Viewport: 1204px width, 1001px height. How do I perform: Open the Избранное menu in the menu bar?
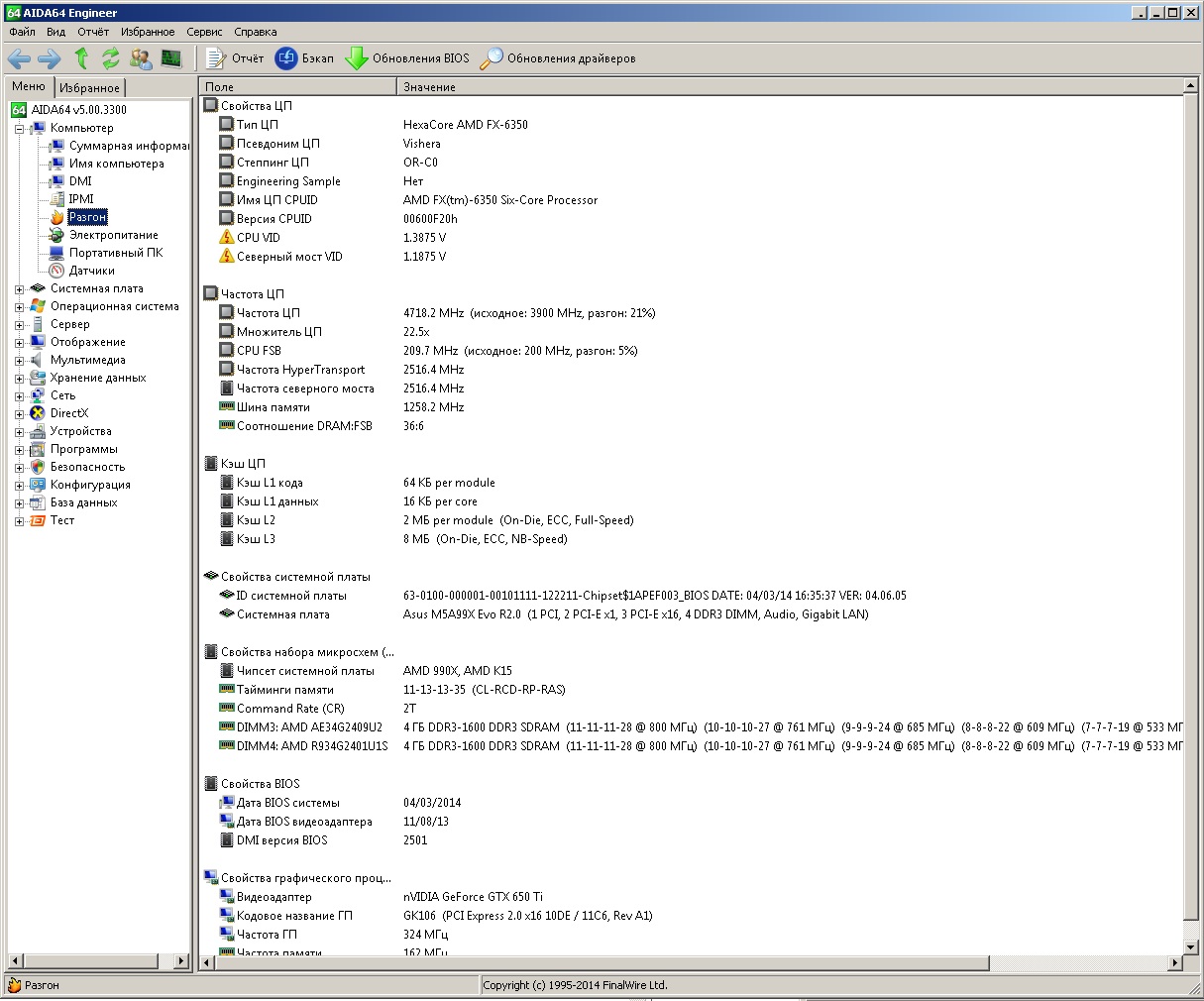click(x=148, y=32)
